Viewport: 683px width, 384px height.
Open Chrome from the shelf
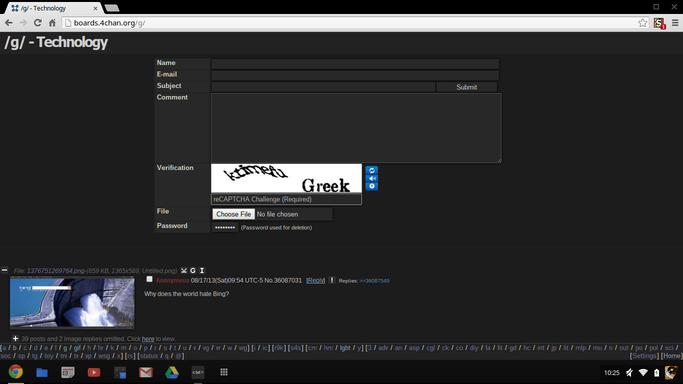[16, 372]
